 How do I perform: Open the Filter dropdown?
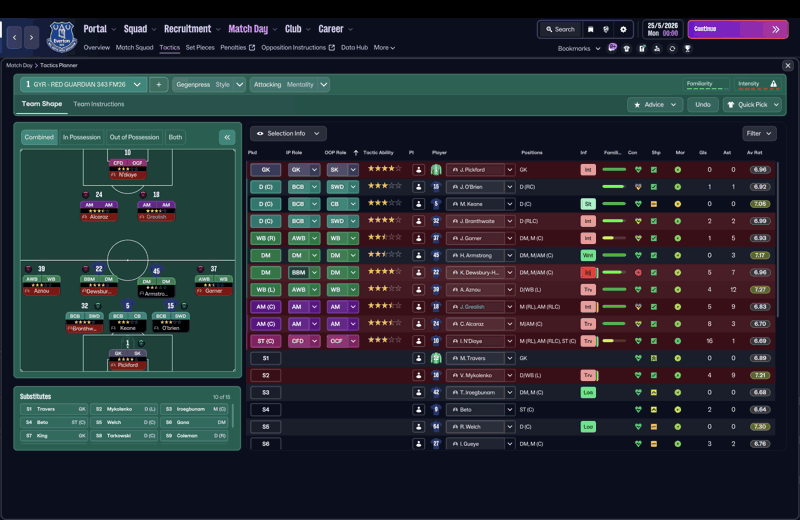(x=759, y=133)
